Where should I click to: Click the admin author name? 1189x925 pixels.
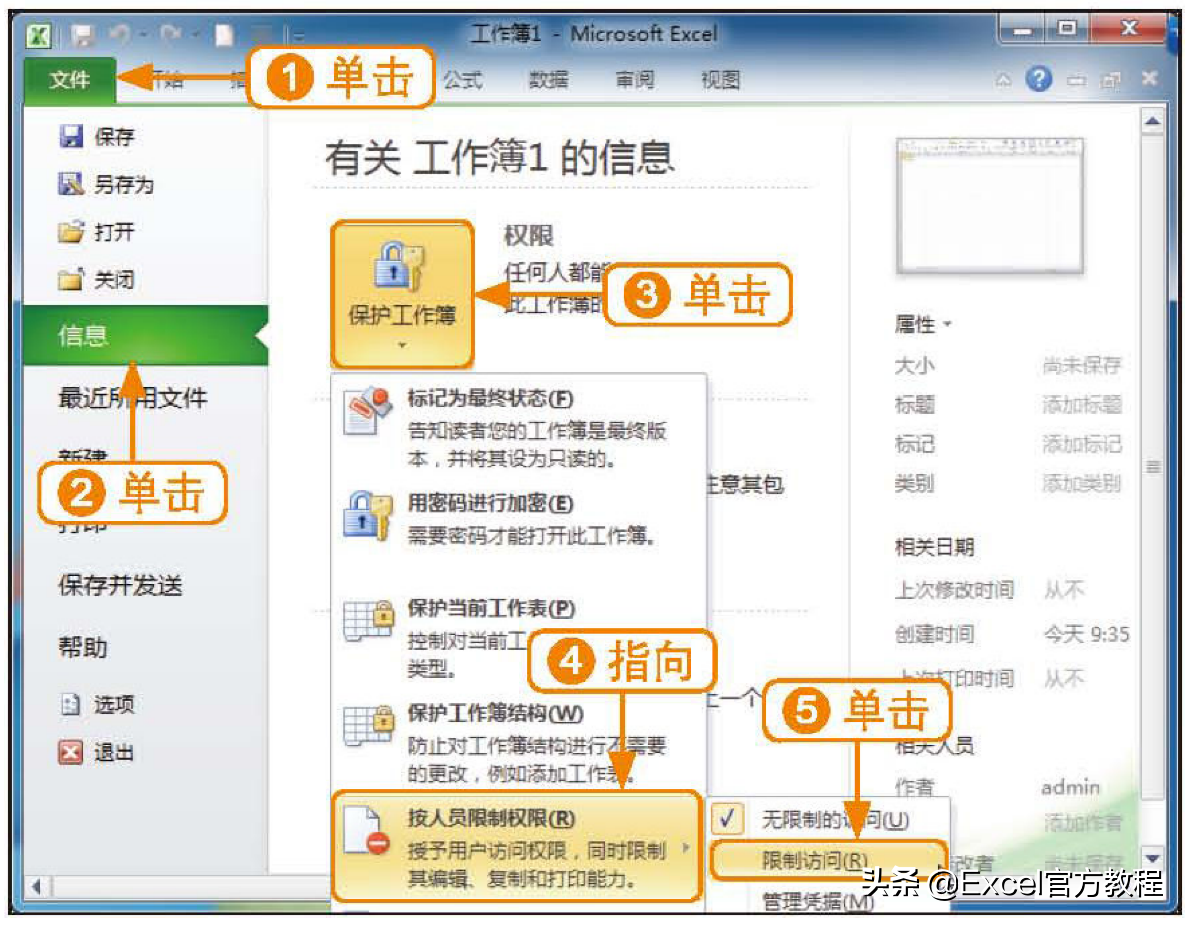tap(1070, 787)
